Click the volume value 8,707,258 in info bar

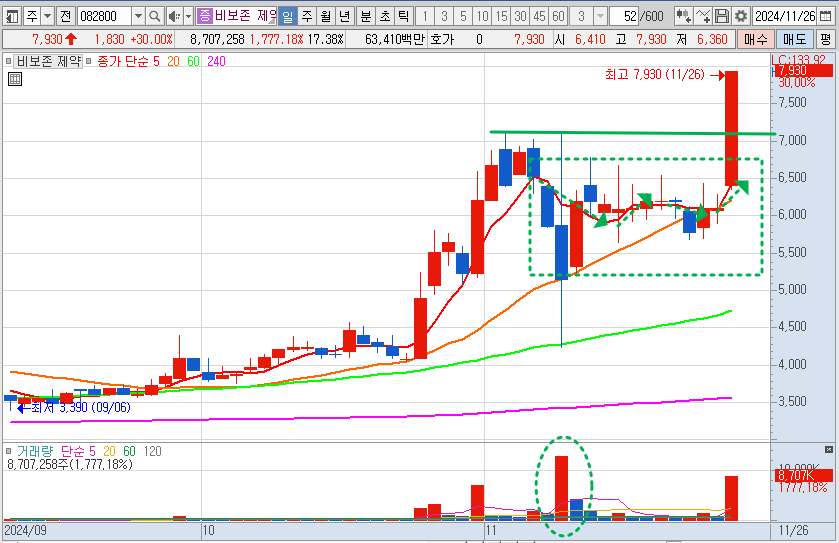pyautogui.click(x=217, y=39)
